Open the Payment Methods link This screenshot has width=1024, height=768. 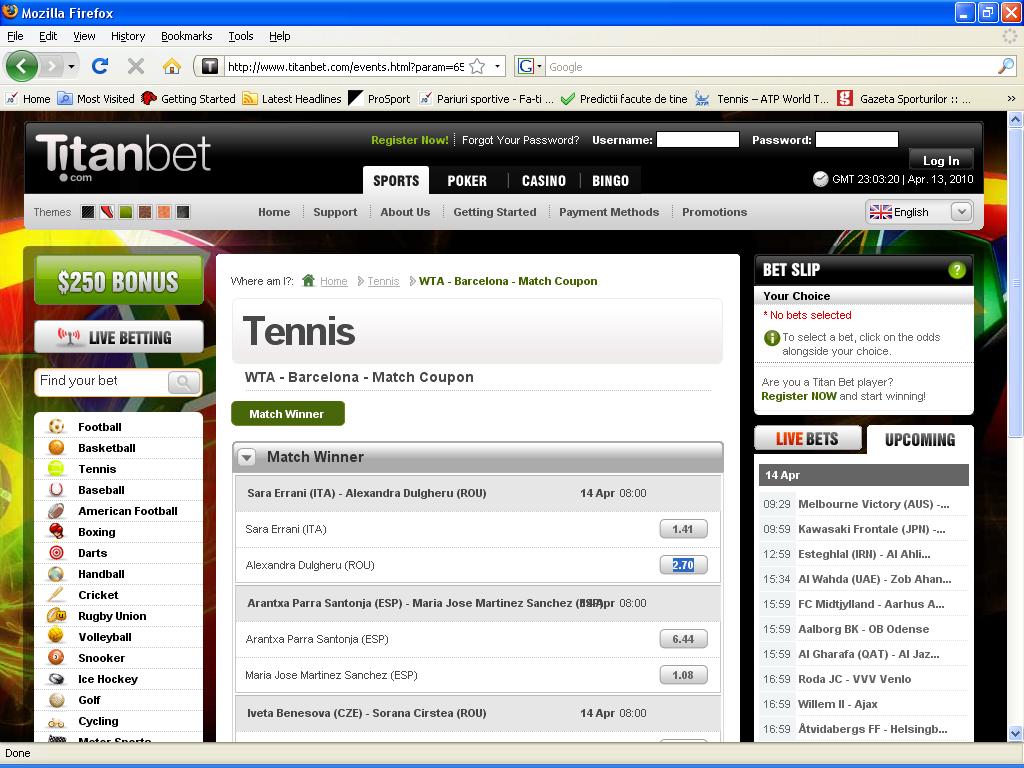coord(609,212)
